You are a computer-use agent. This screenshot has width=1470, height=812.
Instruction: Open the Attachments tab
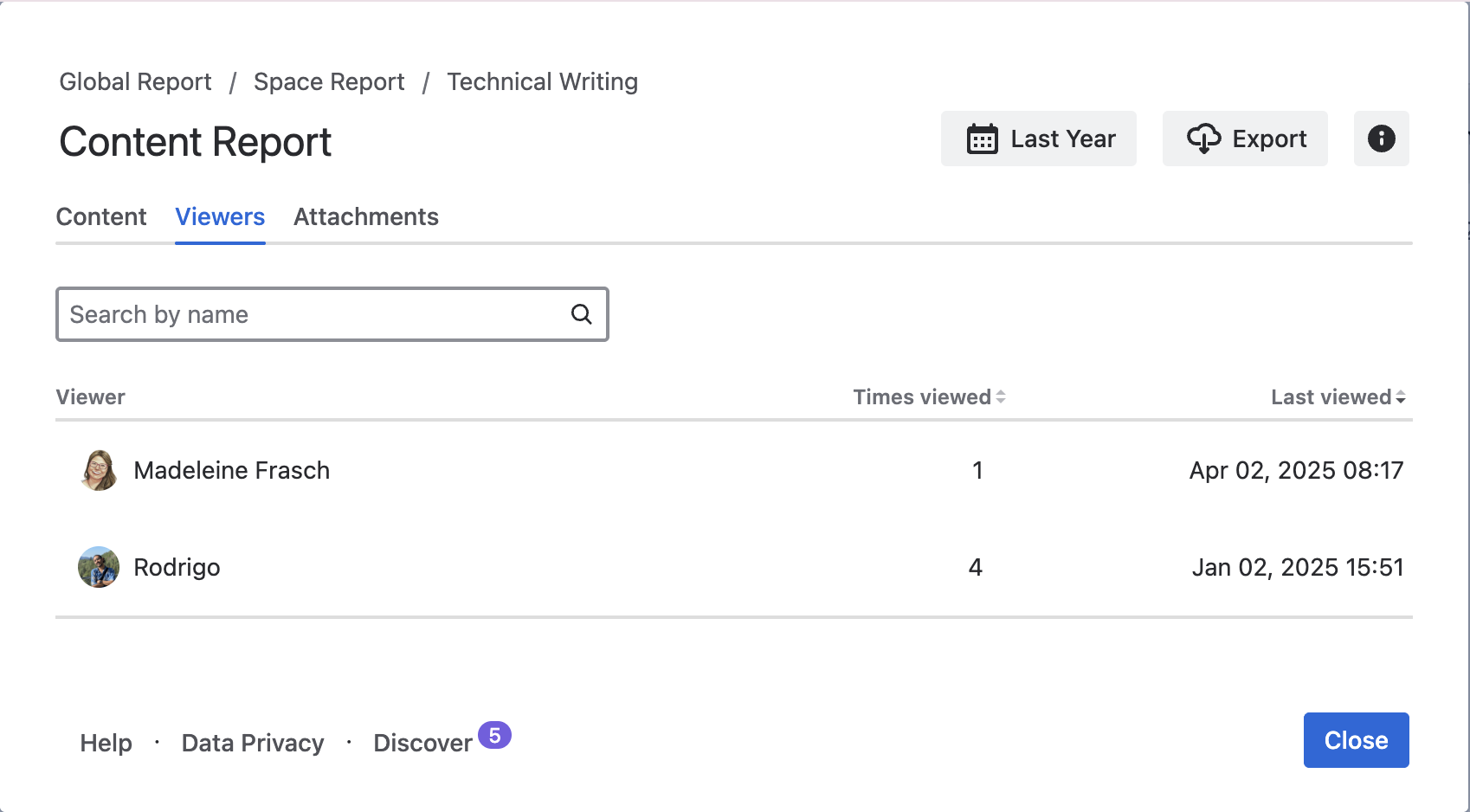pyautogui.click(x=365, y=216)
